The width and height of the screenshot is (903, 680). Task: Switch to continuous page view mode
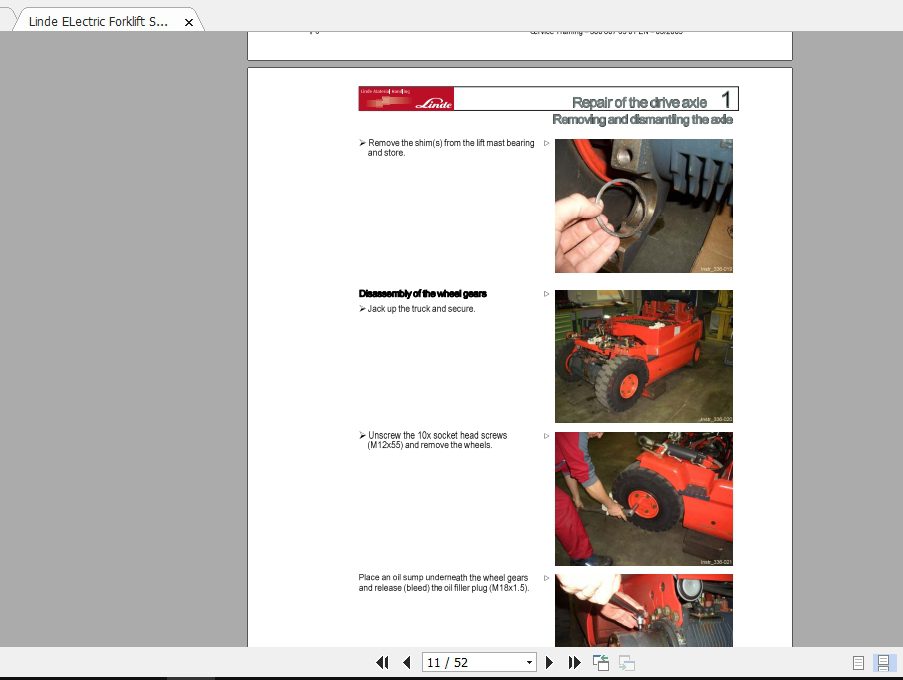(x=883, y=663)
